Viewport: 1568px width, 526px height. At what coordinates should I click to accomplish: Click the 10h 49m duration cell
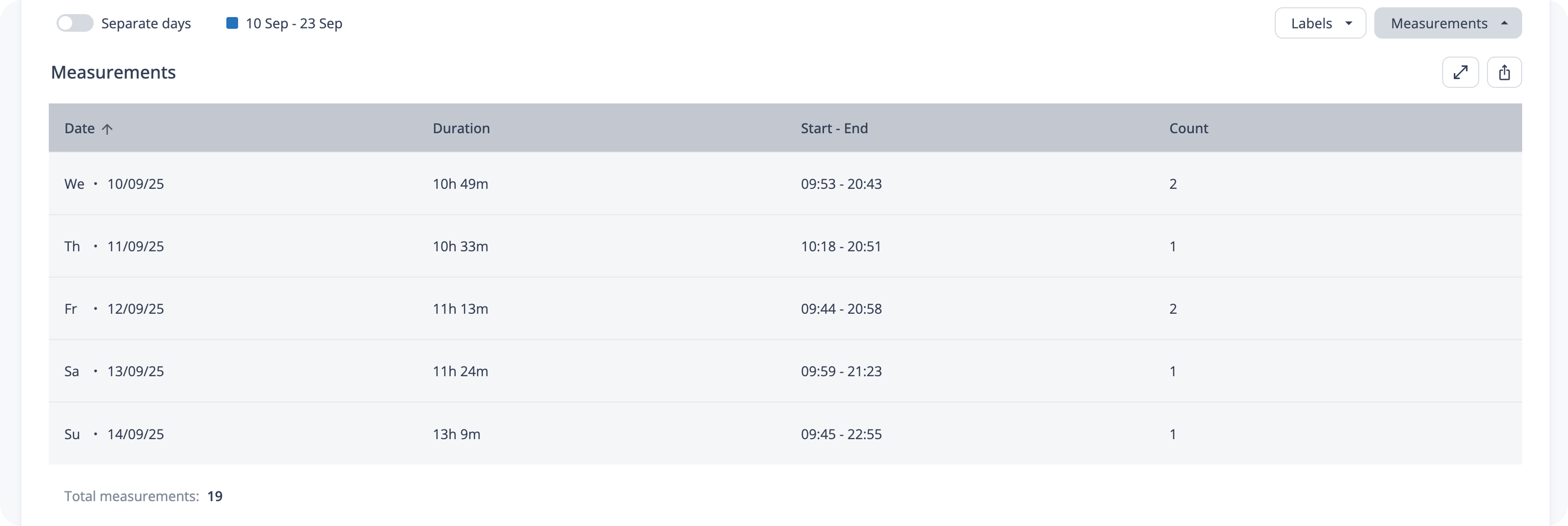[x=460, y=184]
